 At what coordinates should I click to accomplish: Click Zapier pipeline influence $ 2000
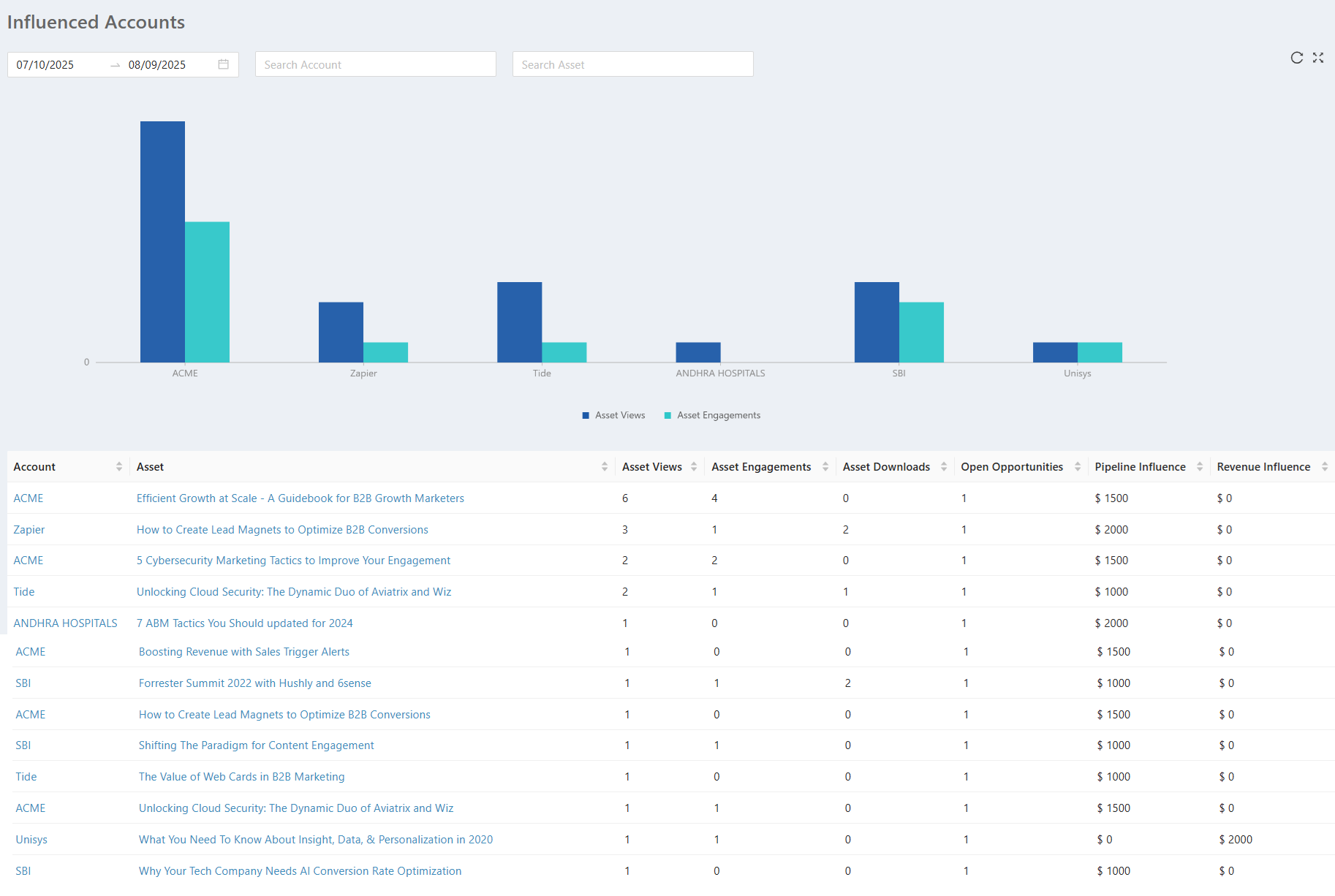click(x=1111, y=530)
